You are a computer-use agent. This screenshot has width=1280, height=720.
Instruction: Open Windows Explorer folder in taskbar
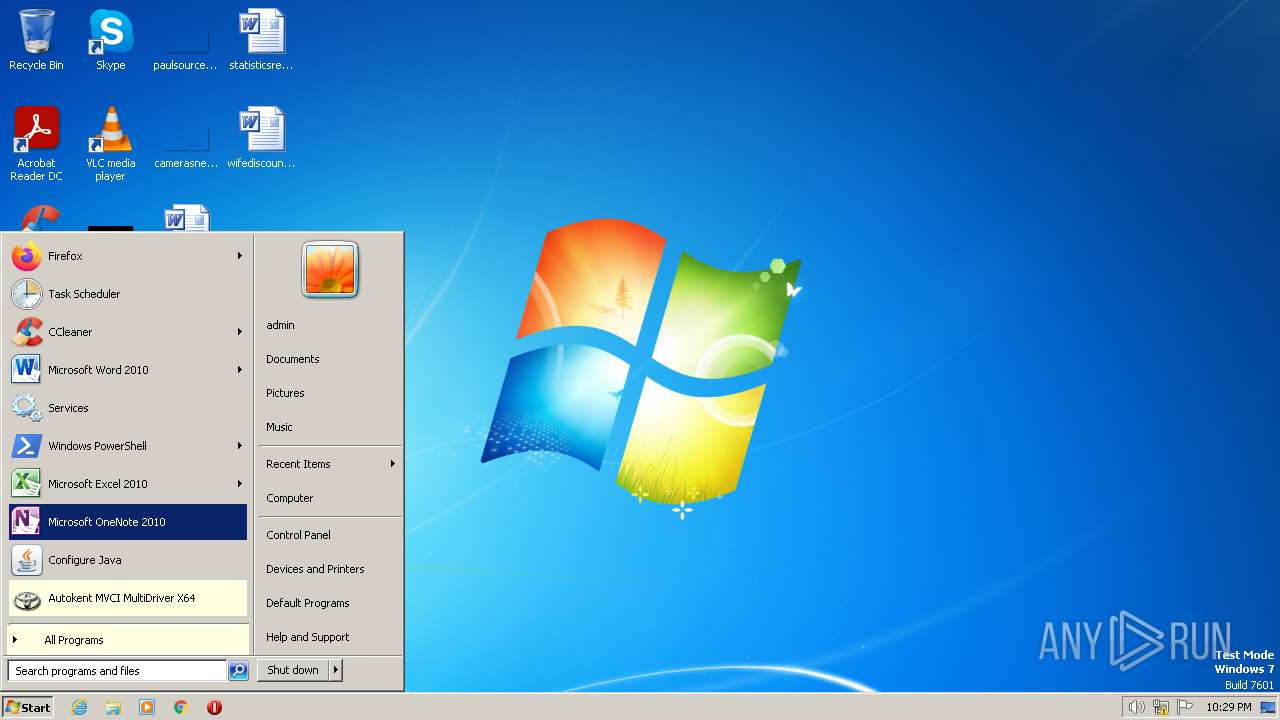pos(113,707)
